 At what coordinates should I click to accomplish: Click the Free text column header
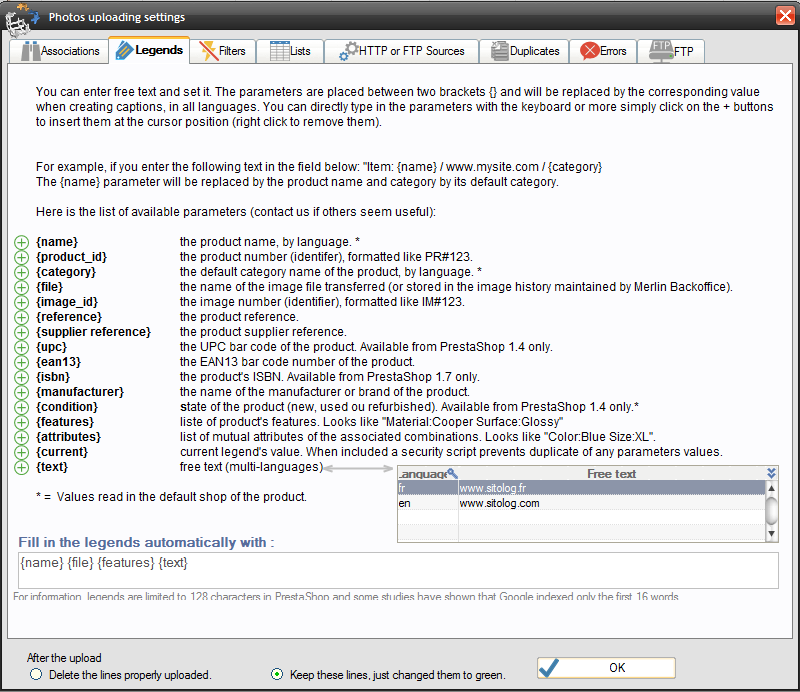coord(611,474)
